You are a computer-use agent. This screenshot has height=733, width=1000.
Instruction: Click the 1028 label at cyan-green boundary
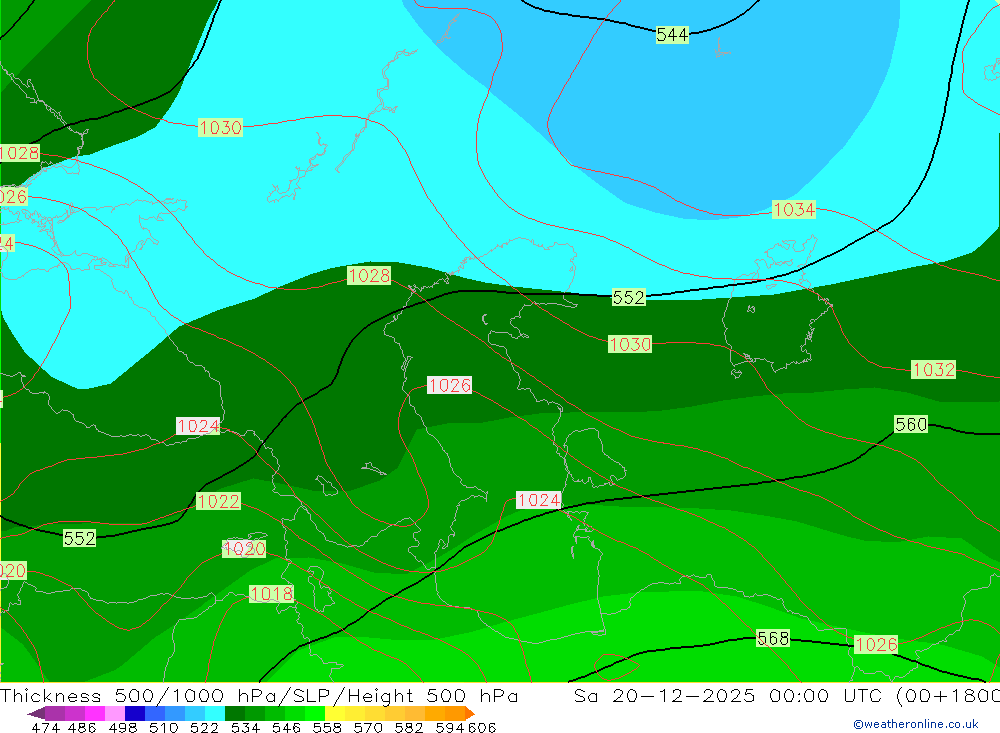369,275
